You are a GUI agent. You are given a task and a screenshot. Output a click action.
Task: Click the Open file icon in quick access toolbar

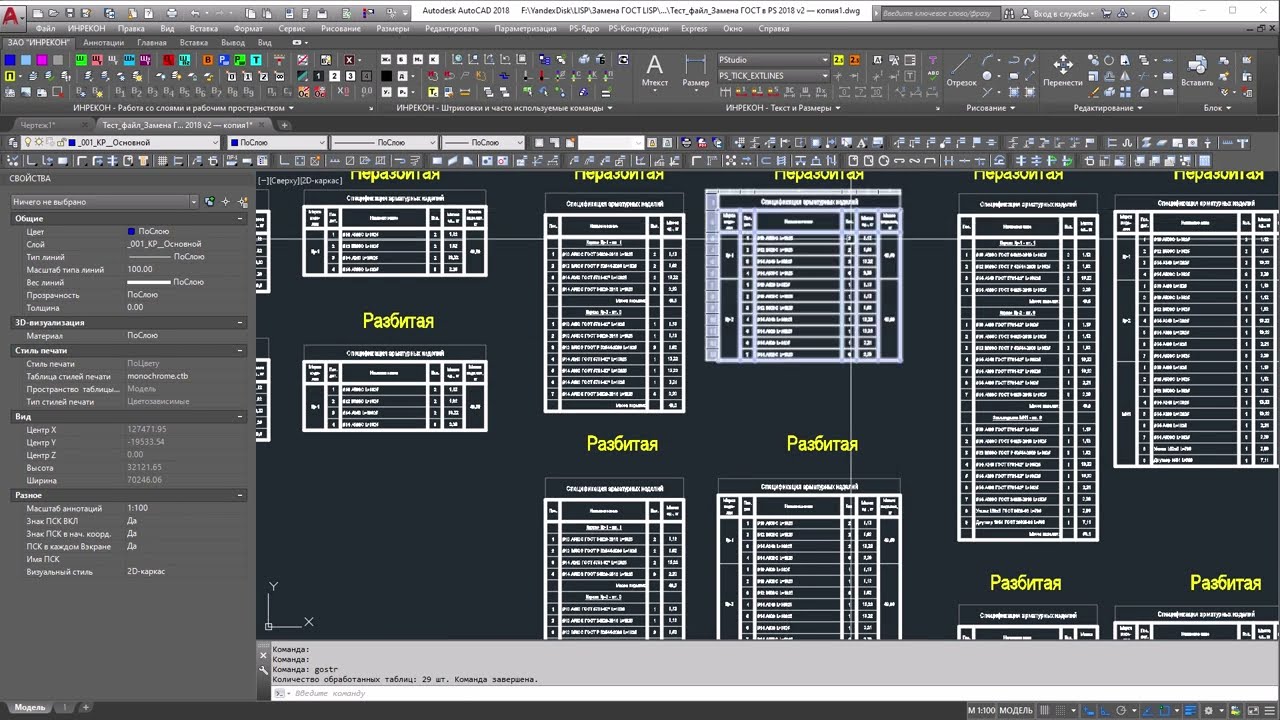coord(53,12)
